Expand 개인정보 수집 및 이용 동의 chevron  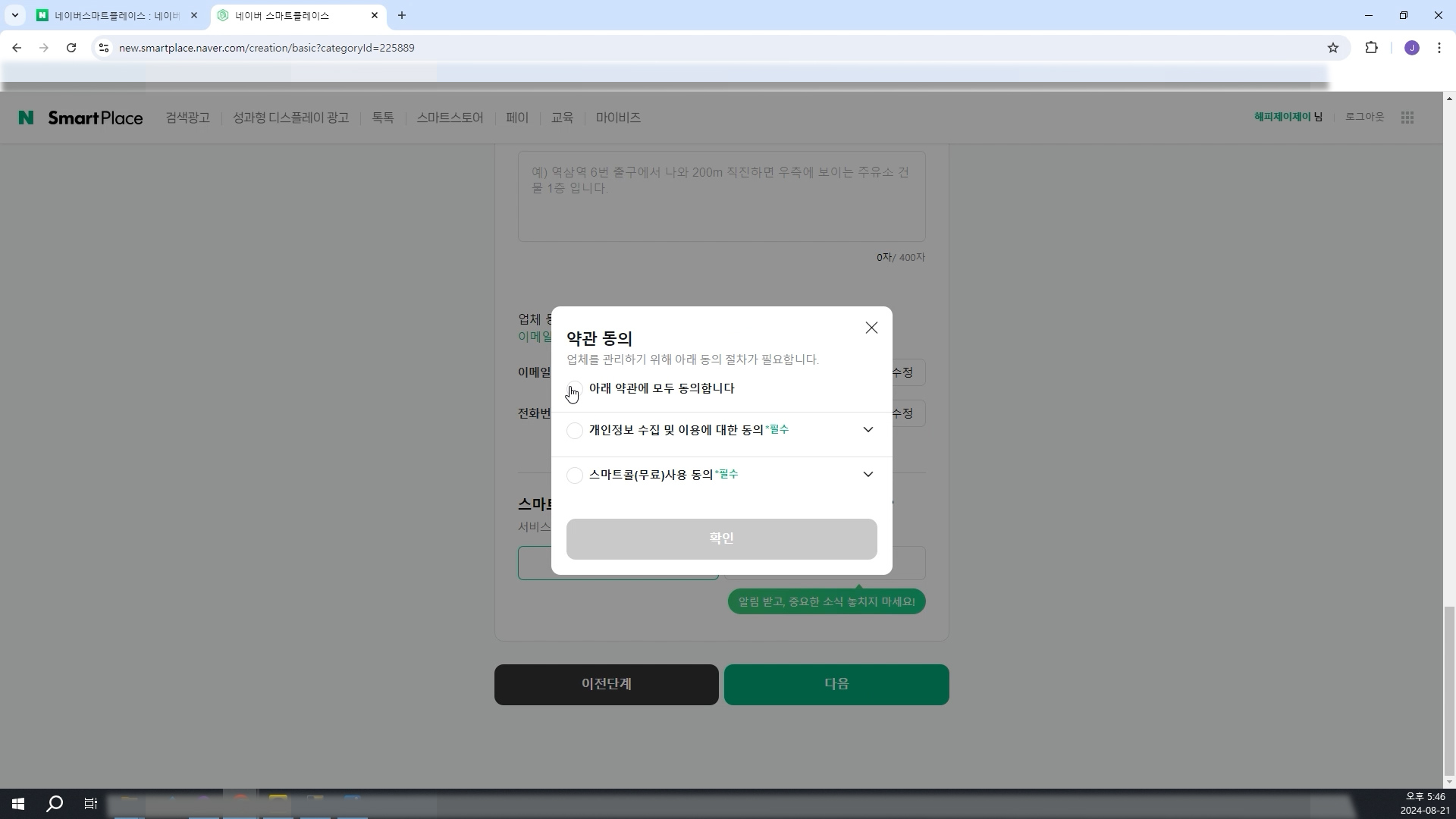point(868,430)
